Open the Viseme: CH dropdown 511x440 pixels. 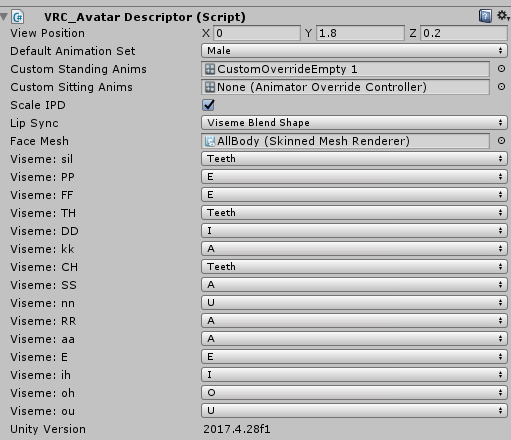(x=354, y=267)
